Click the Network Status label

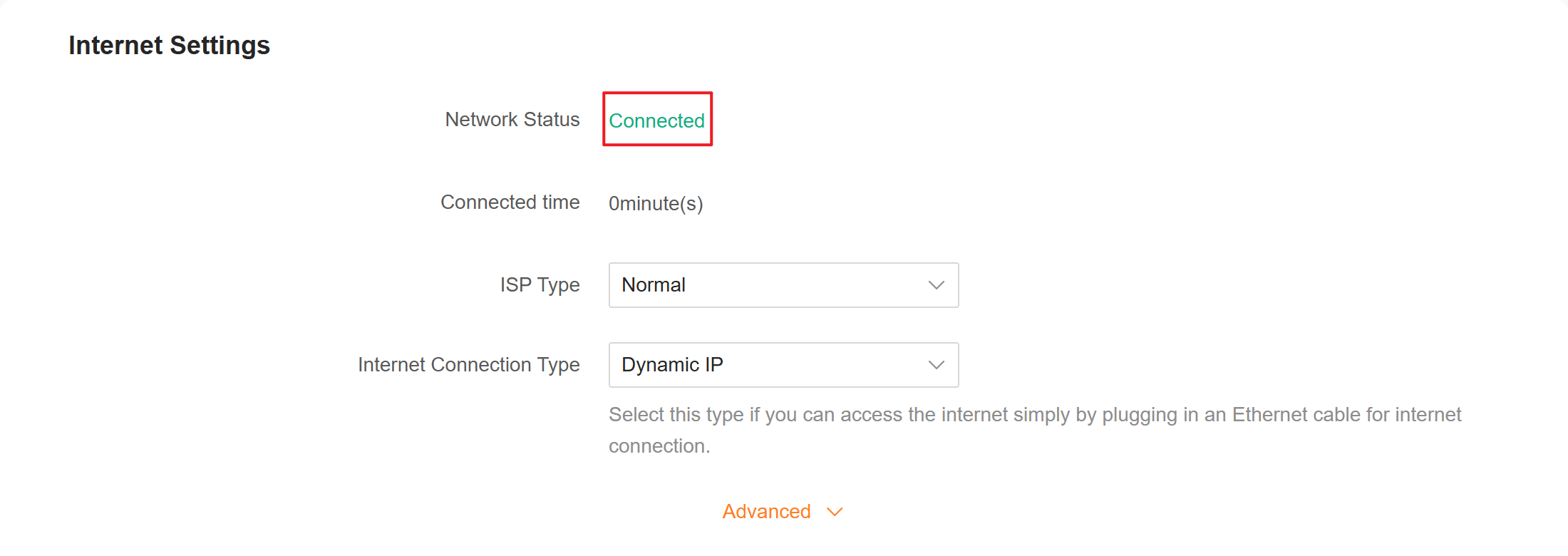512,120
